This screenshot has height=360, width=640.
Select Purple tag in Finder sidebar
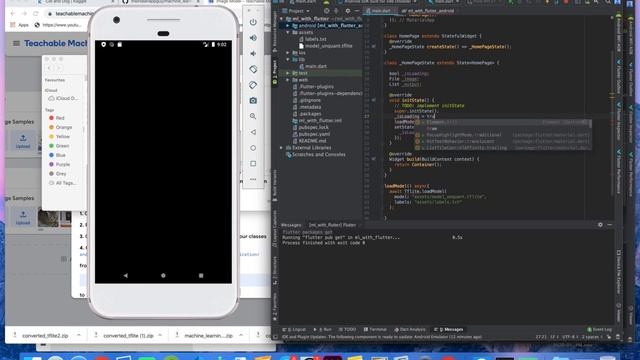tap(60, 164)
